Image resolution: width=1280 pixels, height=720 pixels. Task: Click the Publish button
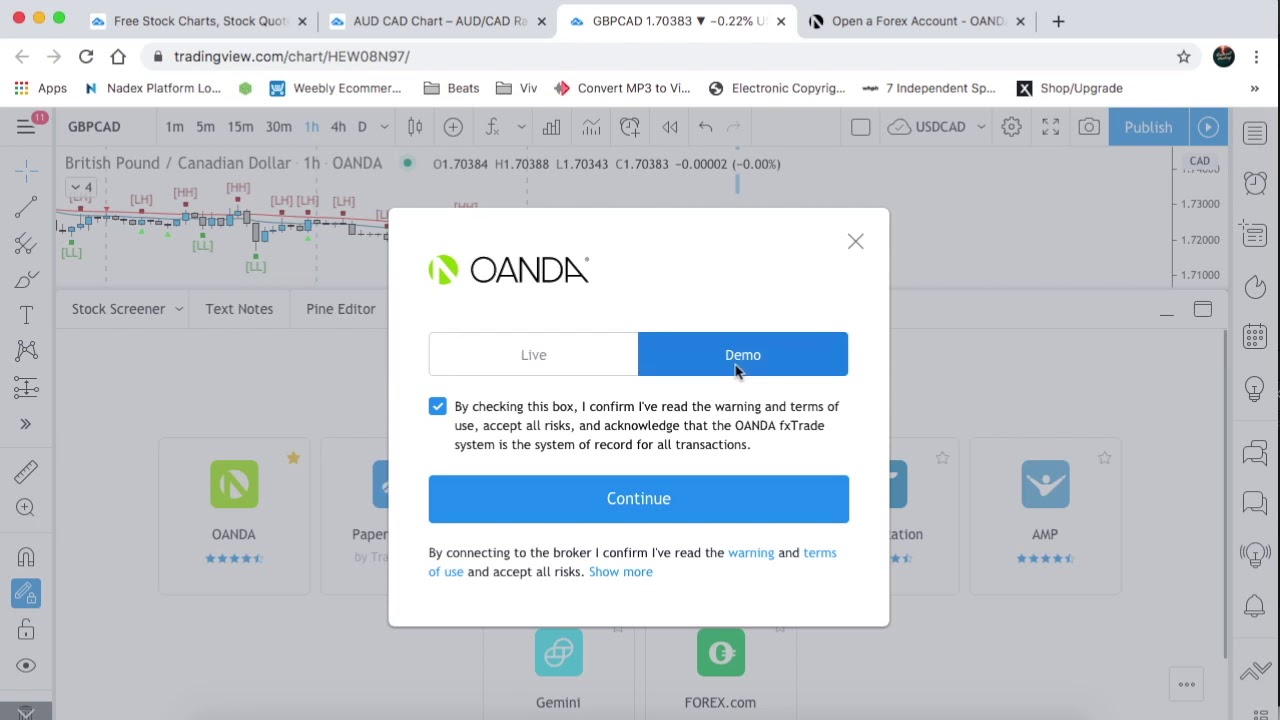pos(1148,127)
